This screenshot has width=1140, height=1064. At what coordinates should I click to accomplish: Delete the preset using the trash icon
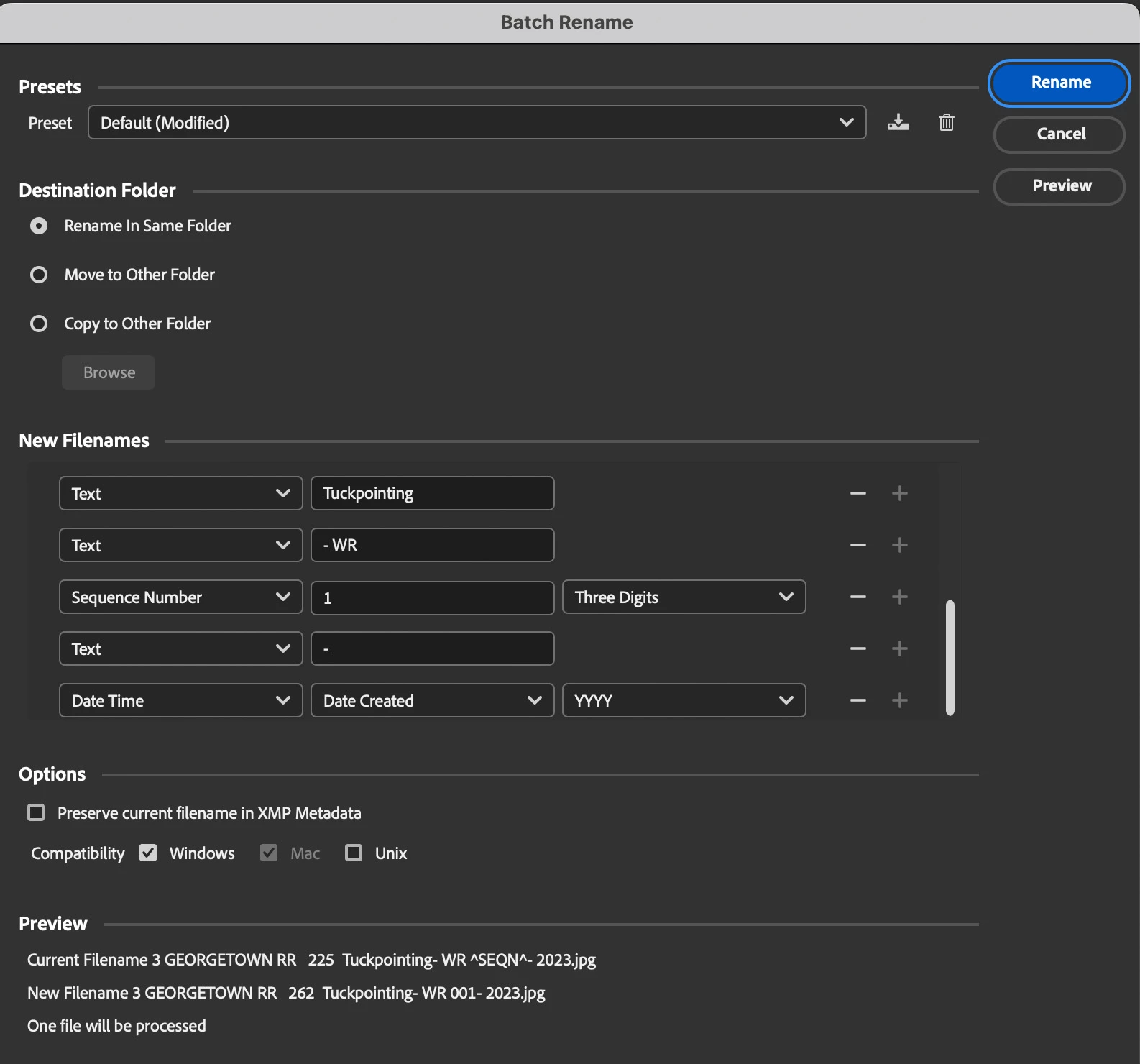point(947,122)
